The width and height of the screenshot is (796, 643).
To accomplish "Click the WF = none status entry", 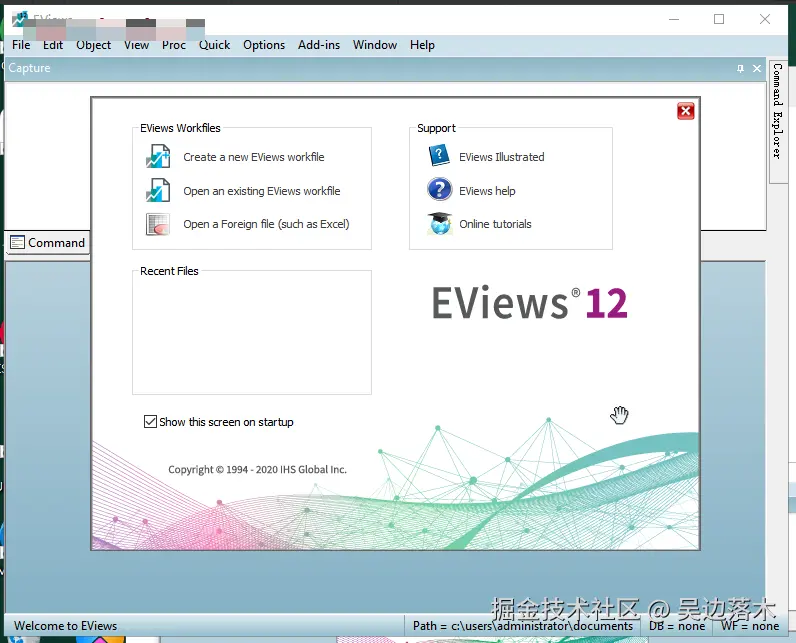I will [750, 626].
